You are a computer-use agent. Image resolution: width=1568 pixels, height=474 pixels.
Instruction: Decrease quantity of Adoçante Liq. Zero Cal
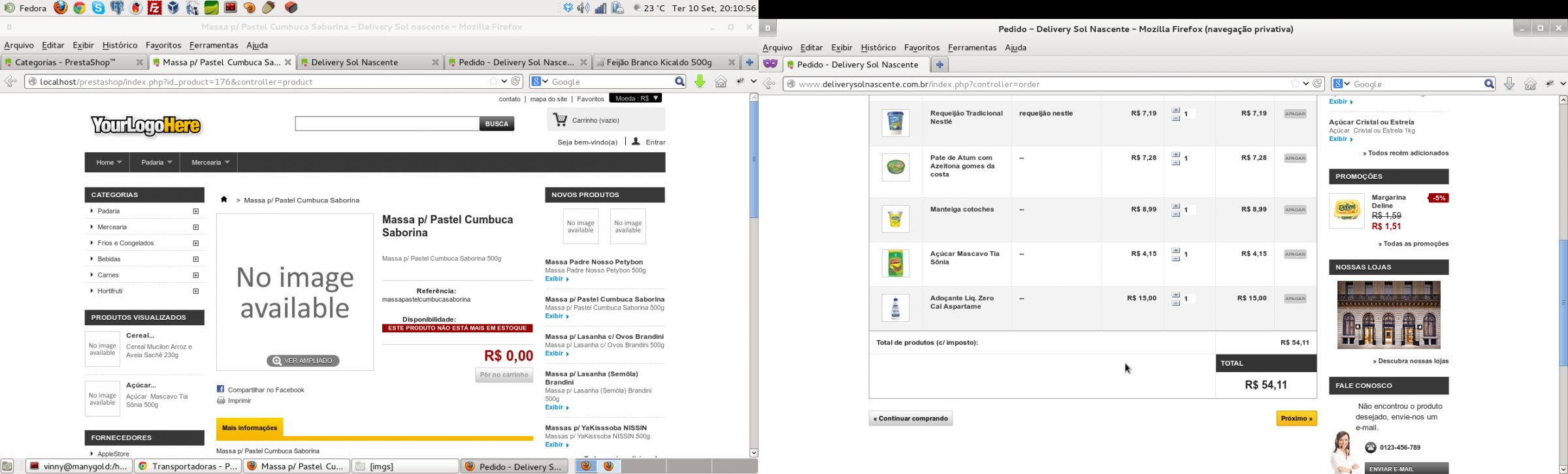pyautogui.click(x=1176, y=303)
